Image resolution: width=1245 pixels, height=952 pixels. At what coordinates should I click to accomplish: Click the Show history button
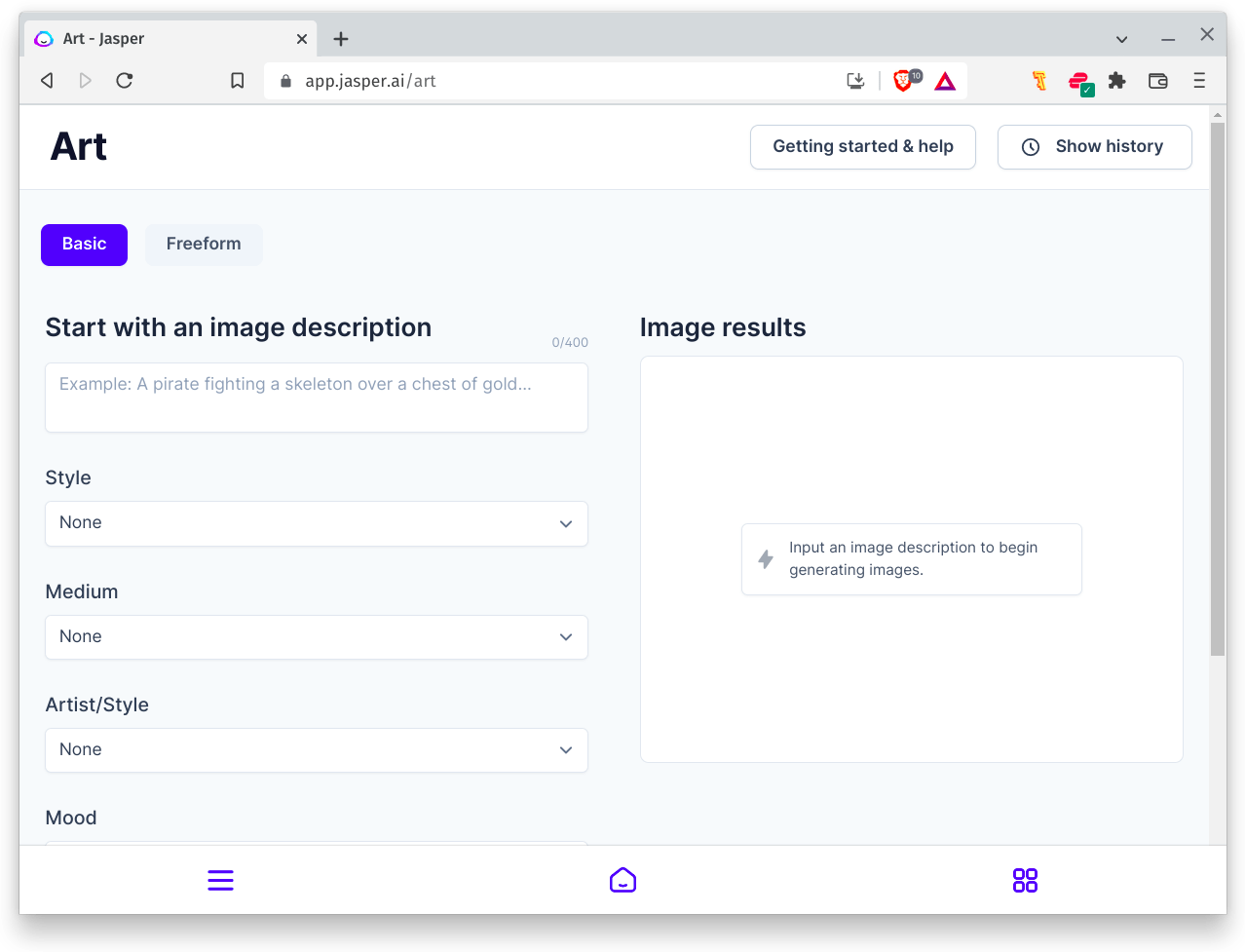coord(1095,147)
